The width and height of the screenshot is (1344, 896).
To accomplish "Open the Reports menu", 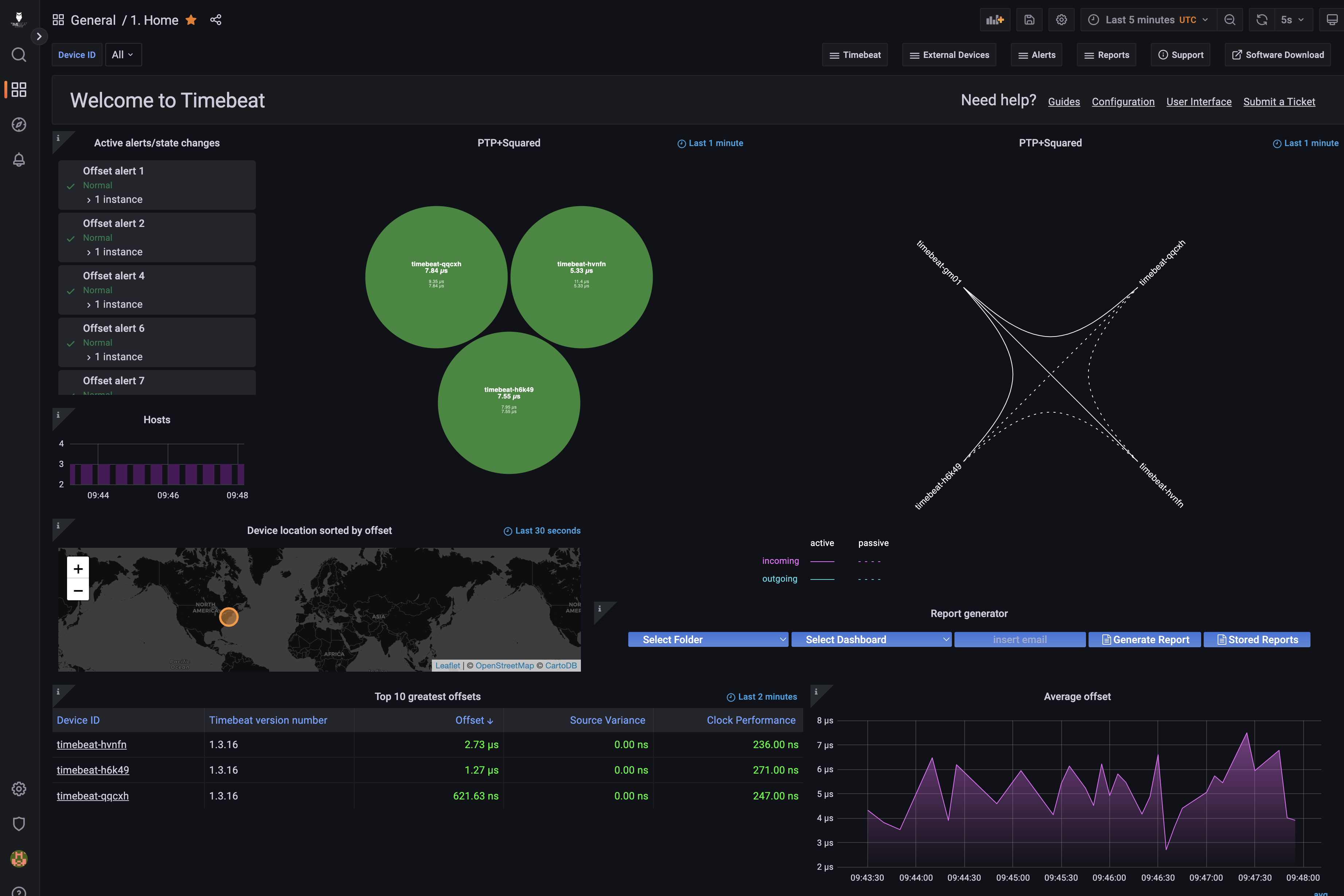I will (x=1106, y=55).
